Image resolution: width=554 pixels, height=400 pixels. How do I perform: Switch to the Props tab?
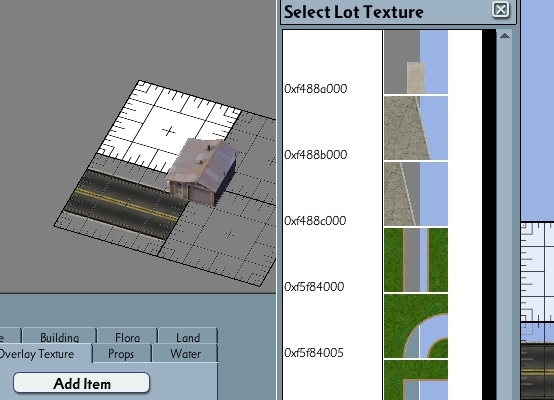121,353
